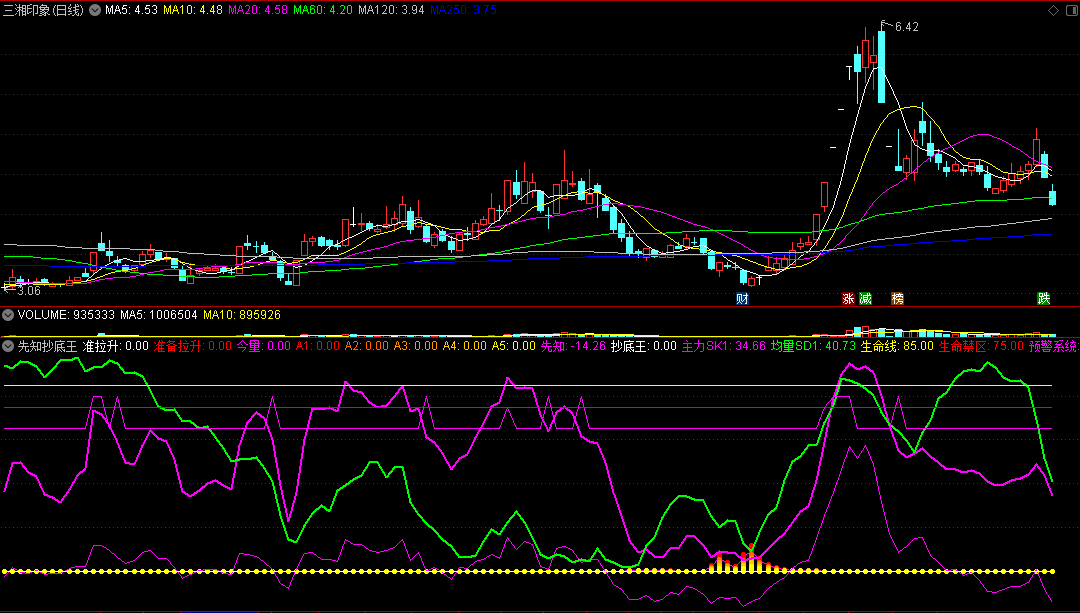Select the blue MA250: 3.75 label
Image resolution: width=1080 pixels, height=613 pixels.
click(463, 10)
